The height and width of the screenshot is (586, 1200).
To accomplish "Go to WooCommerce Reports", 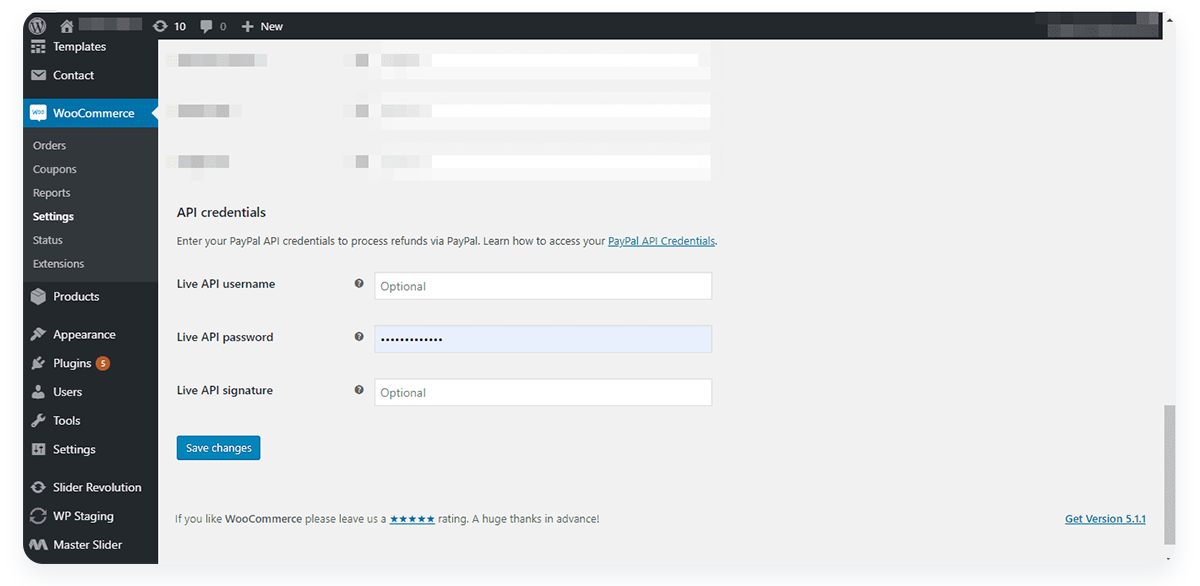I will point(51,193).
